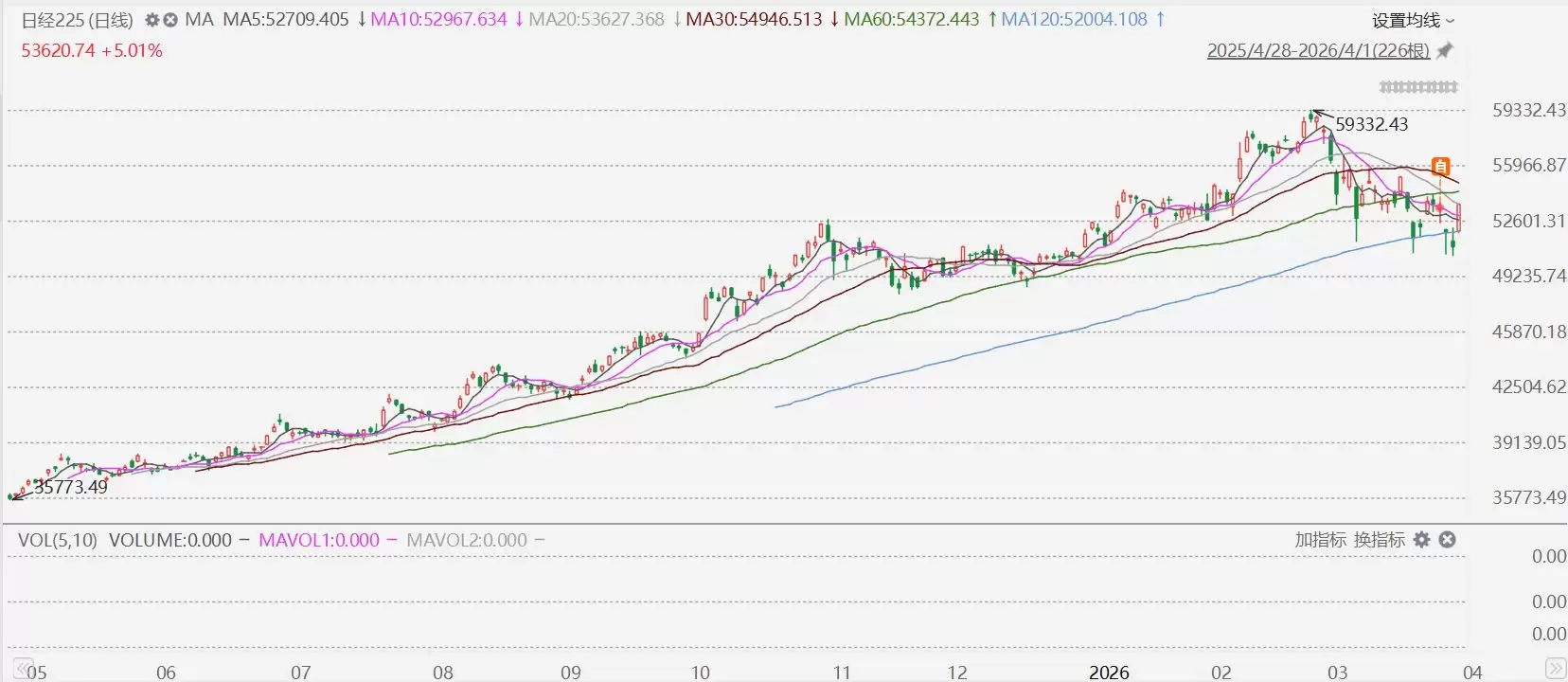
Task: Click 加指标 to add an indicator
Action: coord(1320,540)
